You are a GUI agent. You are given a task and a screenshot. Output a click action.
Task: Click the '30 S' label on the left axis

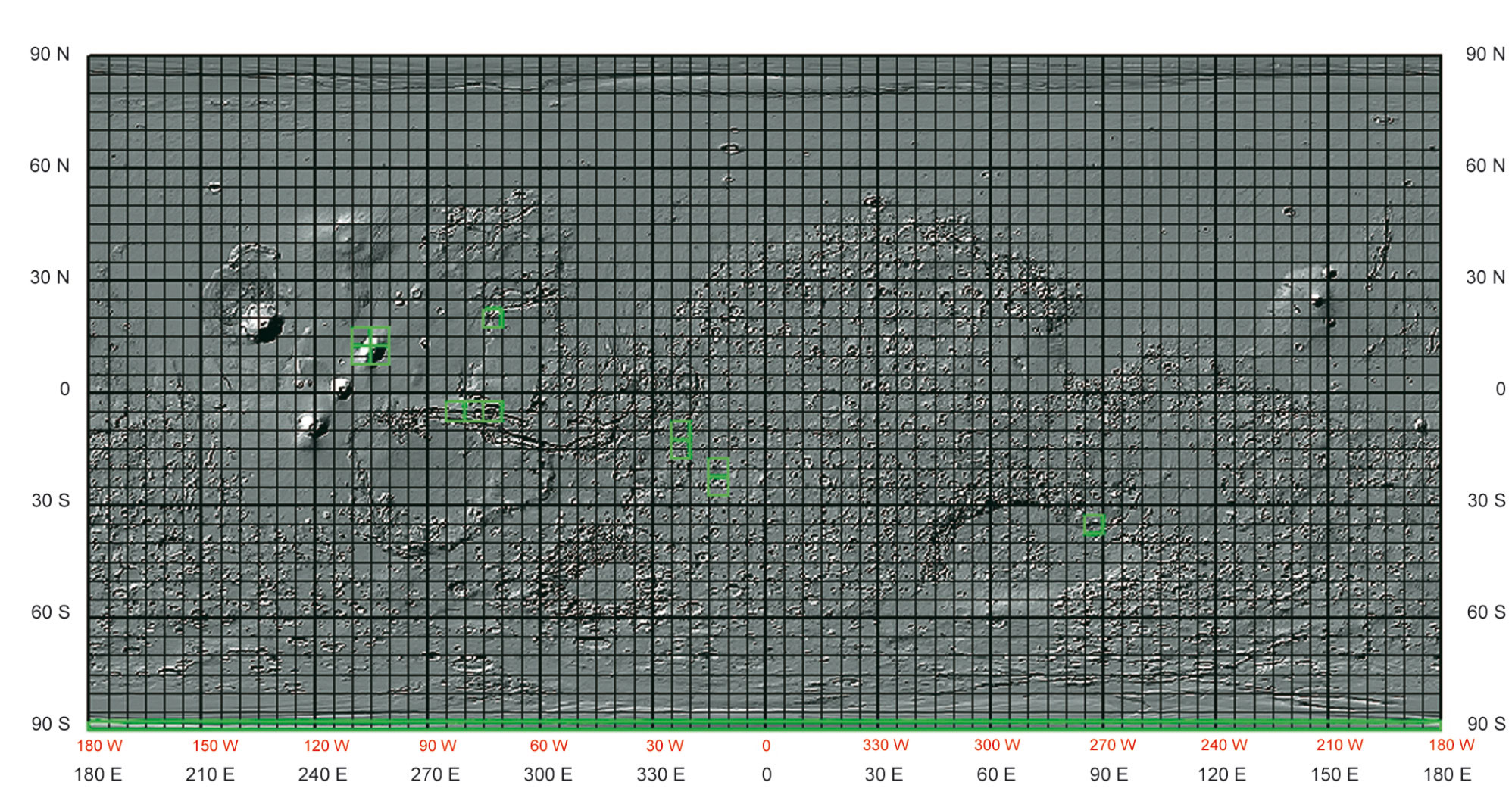[50, 501]
